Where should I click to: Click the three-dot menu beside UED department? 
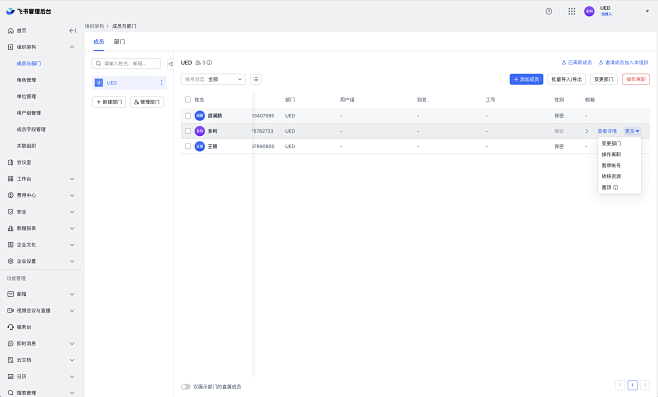point(162,83)
